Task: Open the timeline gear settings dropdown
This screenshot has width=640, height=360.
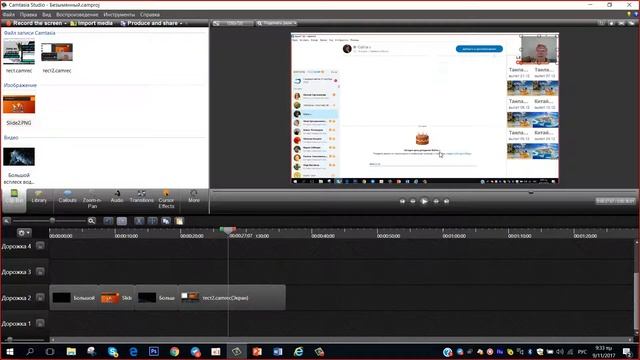Action: click(24, 233)
